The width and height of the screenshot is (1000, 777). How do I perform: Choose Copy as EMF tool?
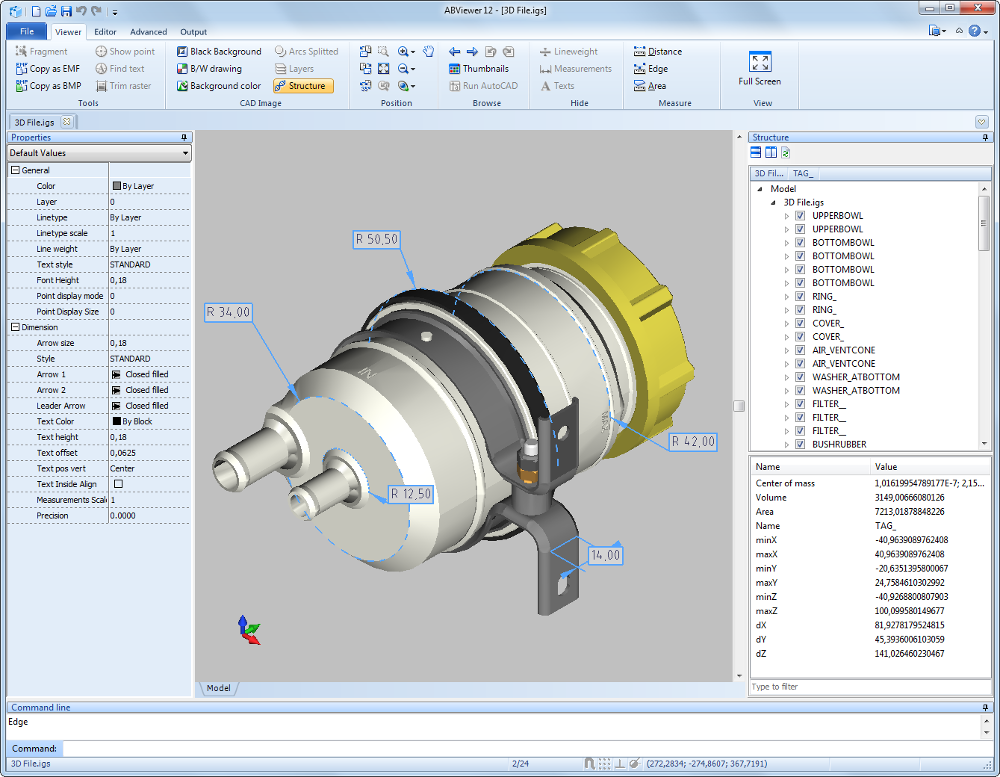(x=48, y=69)
